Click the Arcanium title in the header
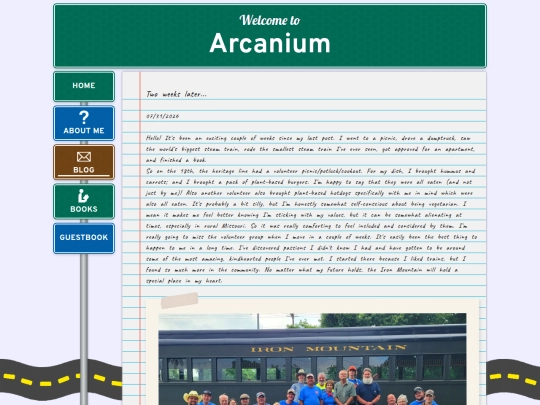The width and height of the screenshot is (540, 405). 270,43
